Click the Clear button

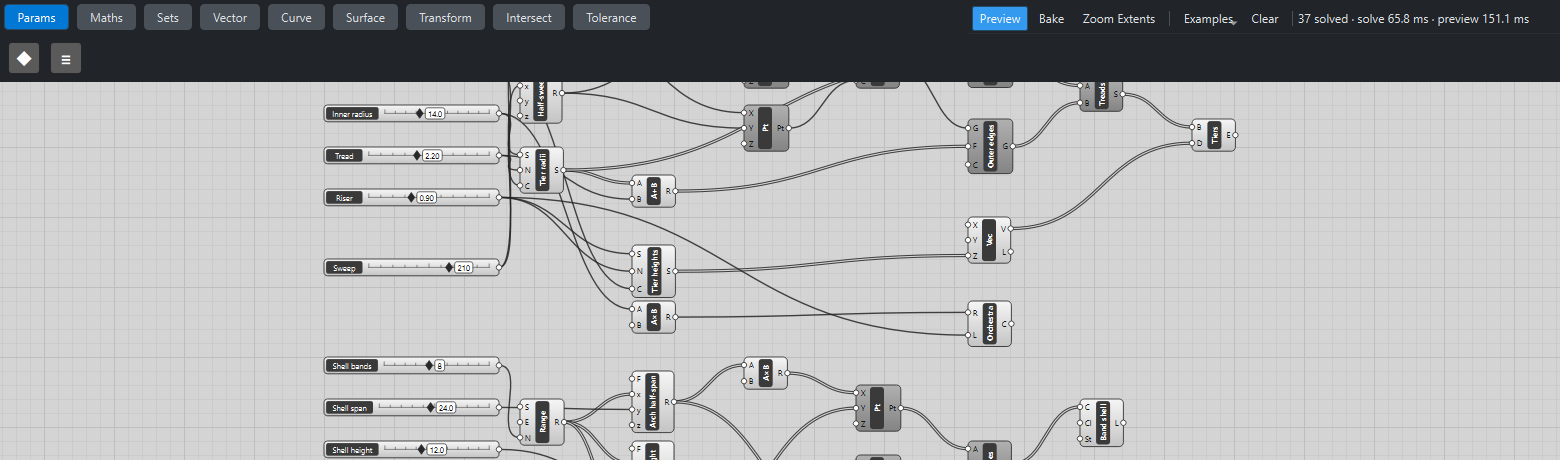click(x=1265, y=19)
